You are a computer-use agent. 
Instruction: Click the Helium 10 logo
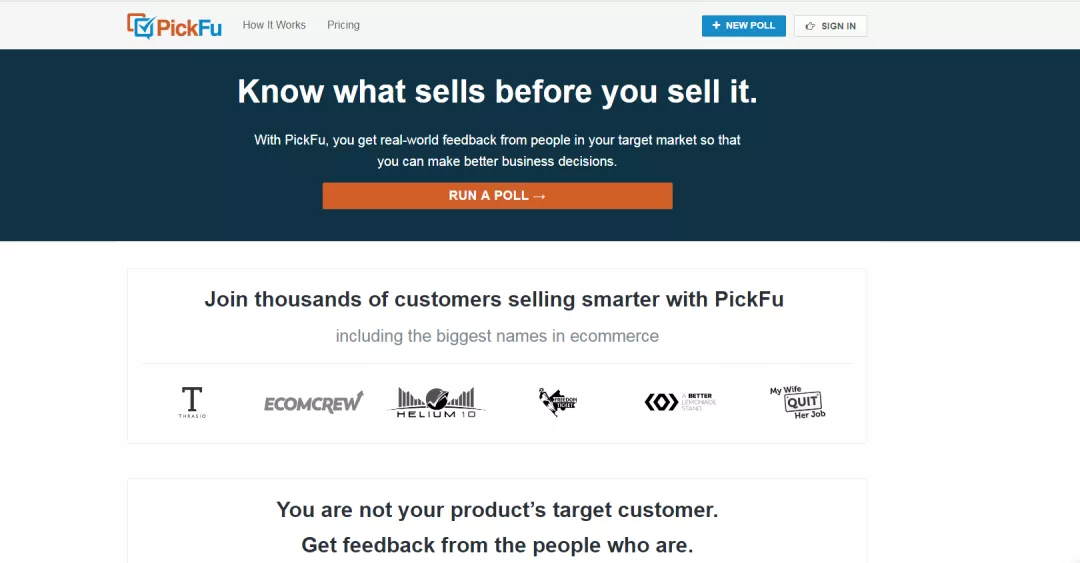(x=436, y=402)
